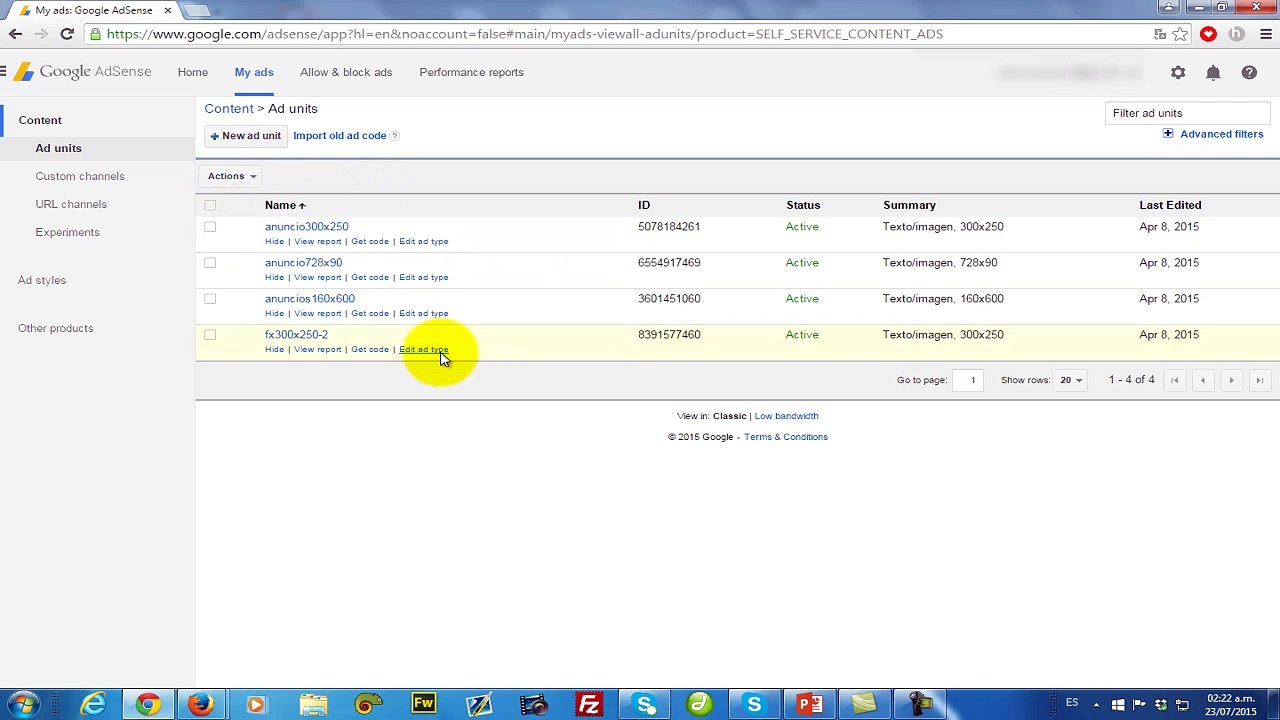Open the Windows Start menu

[x=22, y=705]
